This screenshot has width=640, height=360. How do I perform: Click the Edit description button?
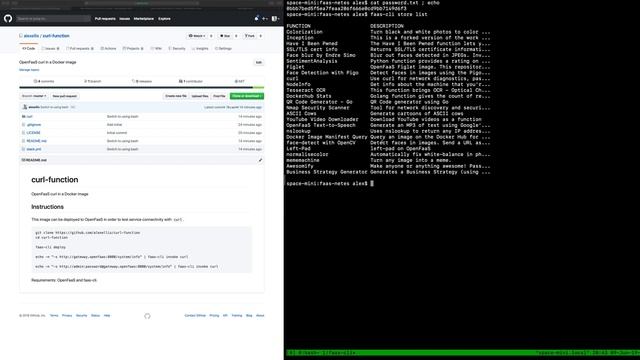[258, 62]
